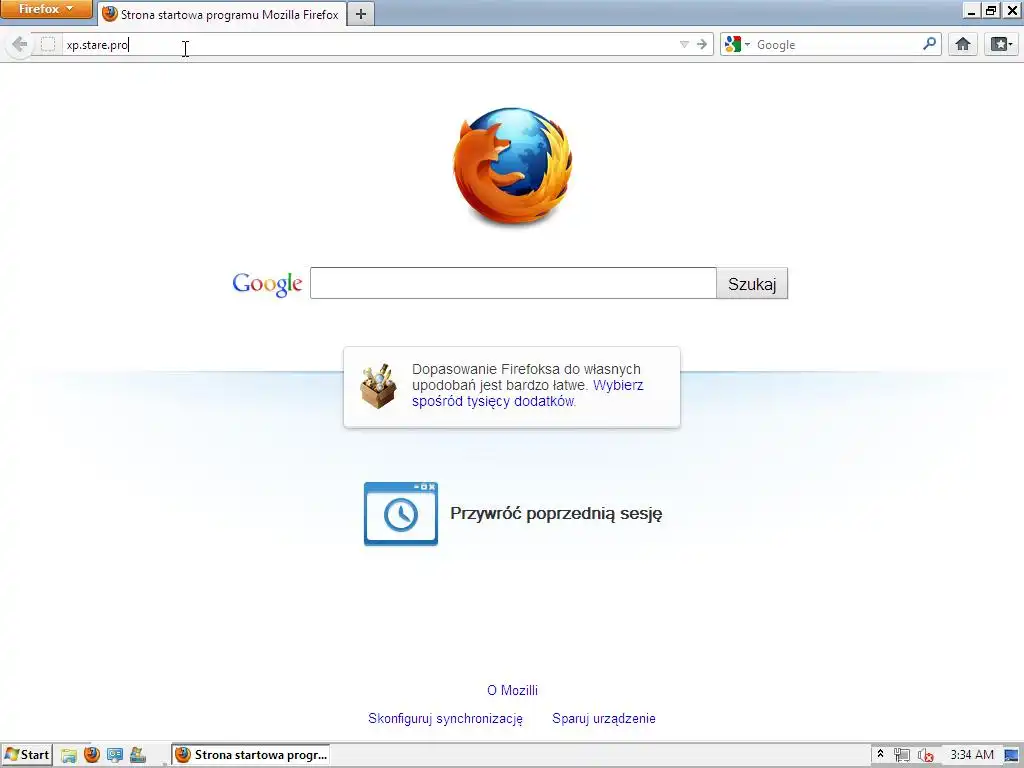Image resolution: width=1024 pixels, height=768 pixels.
Task: Click the 3:34 AM clock
Action: 972,755
